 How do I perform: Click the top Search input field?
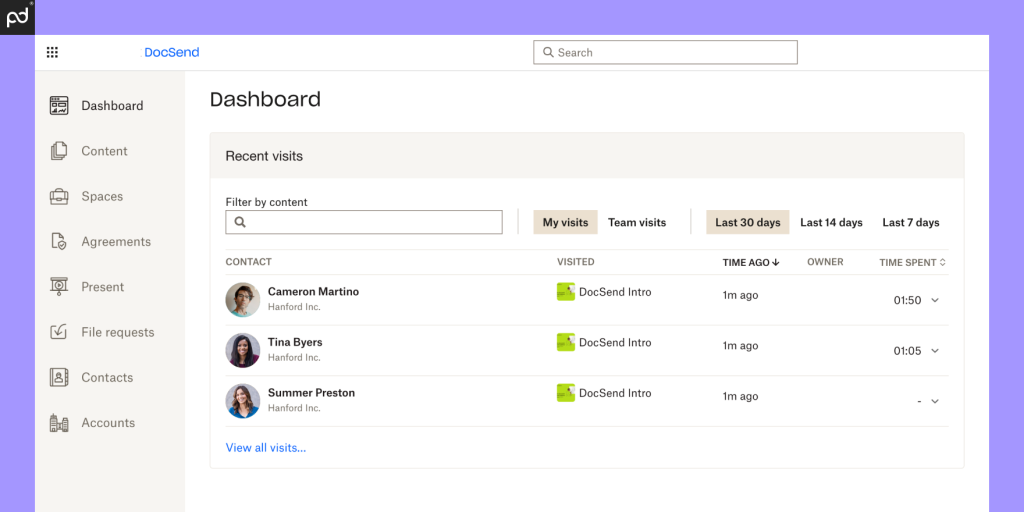pos(665,52)
